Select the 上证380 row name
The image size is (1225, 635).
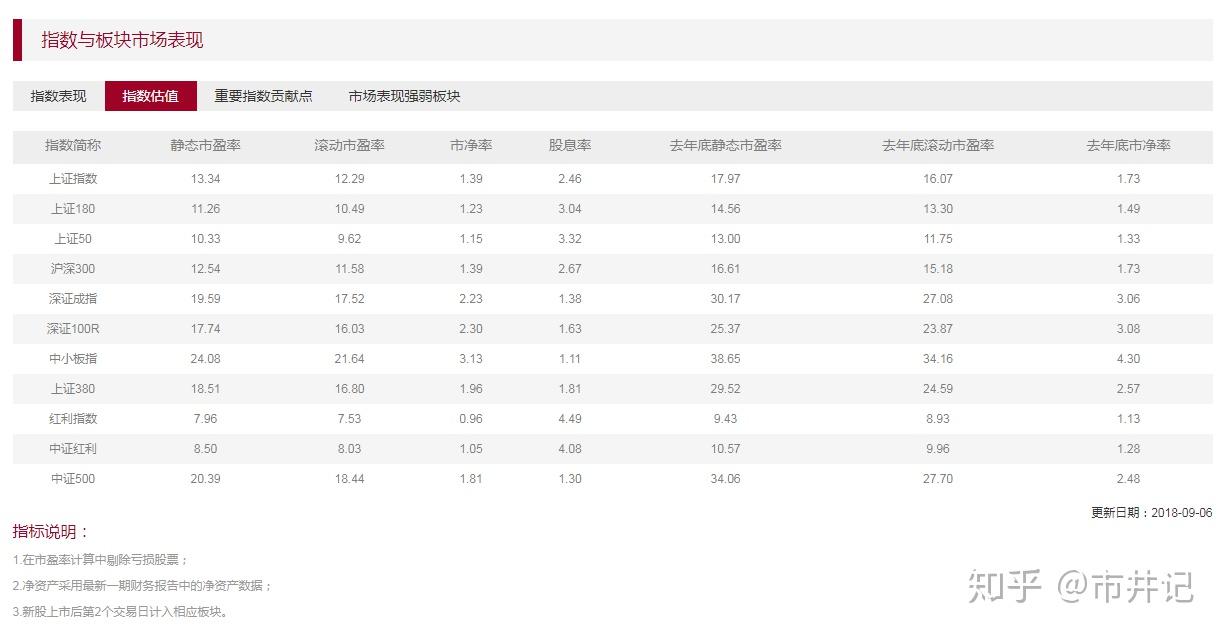pyautogui.click(x=73, y=389)
